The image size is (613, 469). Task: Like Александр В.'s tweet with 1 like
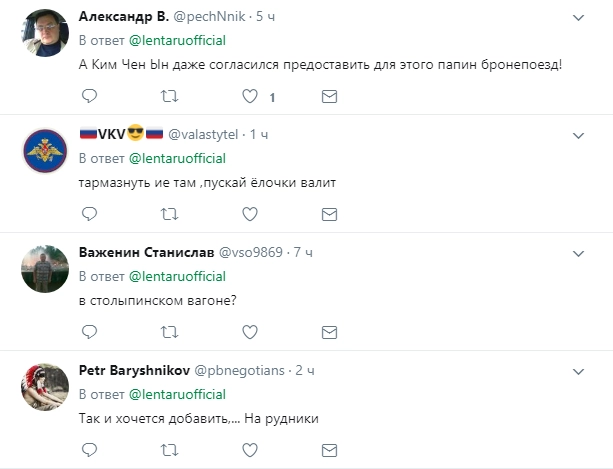[x=251, y=96]
